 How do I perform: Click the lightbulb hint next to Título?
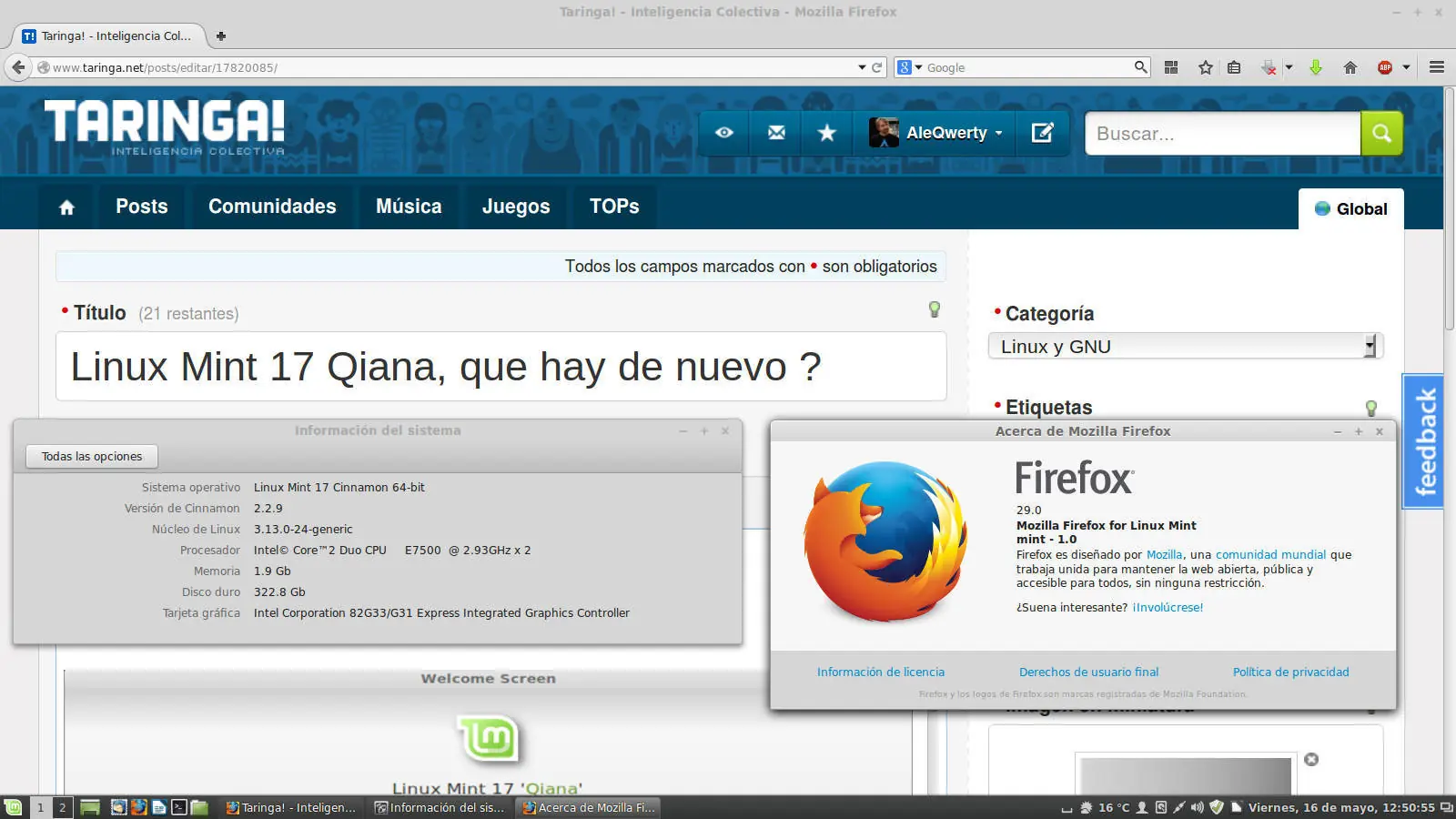tap(934, 309)
